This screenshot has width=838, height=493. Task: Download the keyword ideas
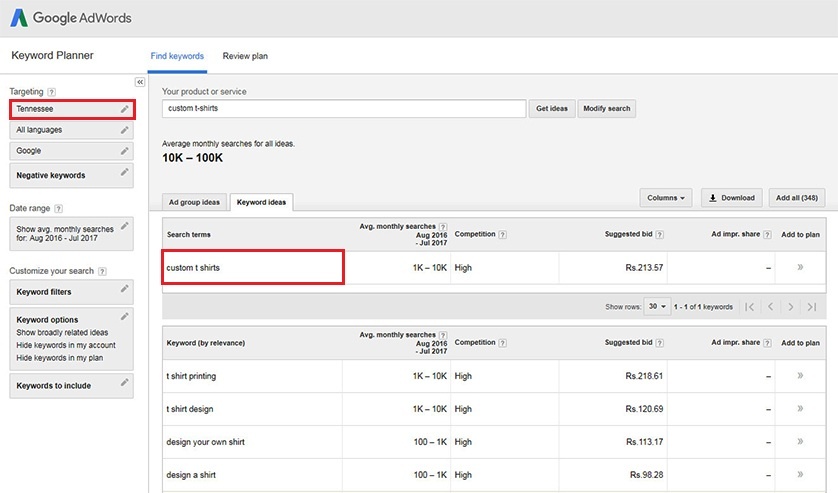[x=732, y=198]
